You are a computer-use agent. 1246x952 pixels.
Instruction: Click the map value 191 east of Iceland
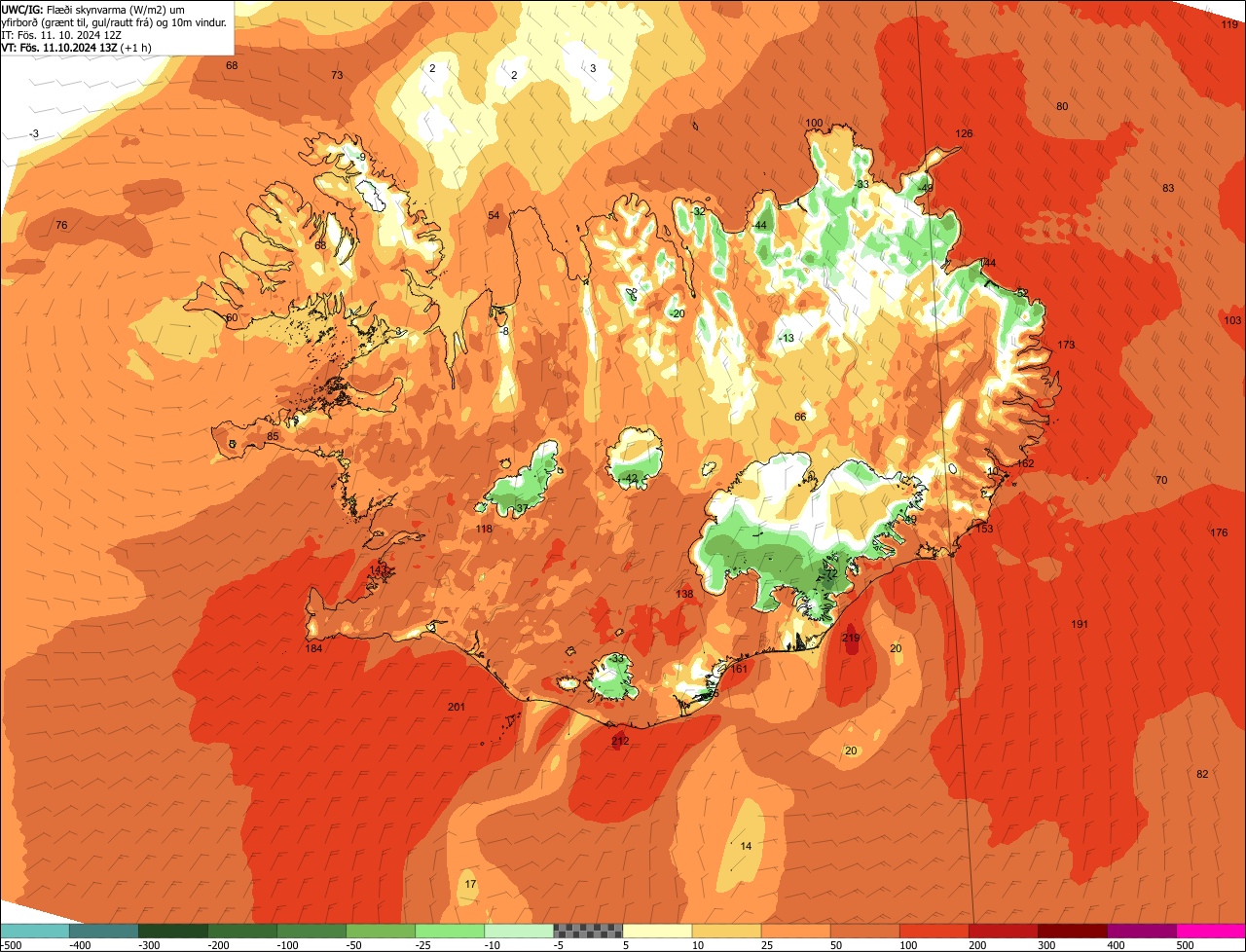[x=1080, y=624]
